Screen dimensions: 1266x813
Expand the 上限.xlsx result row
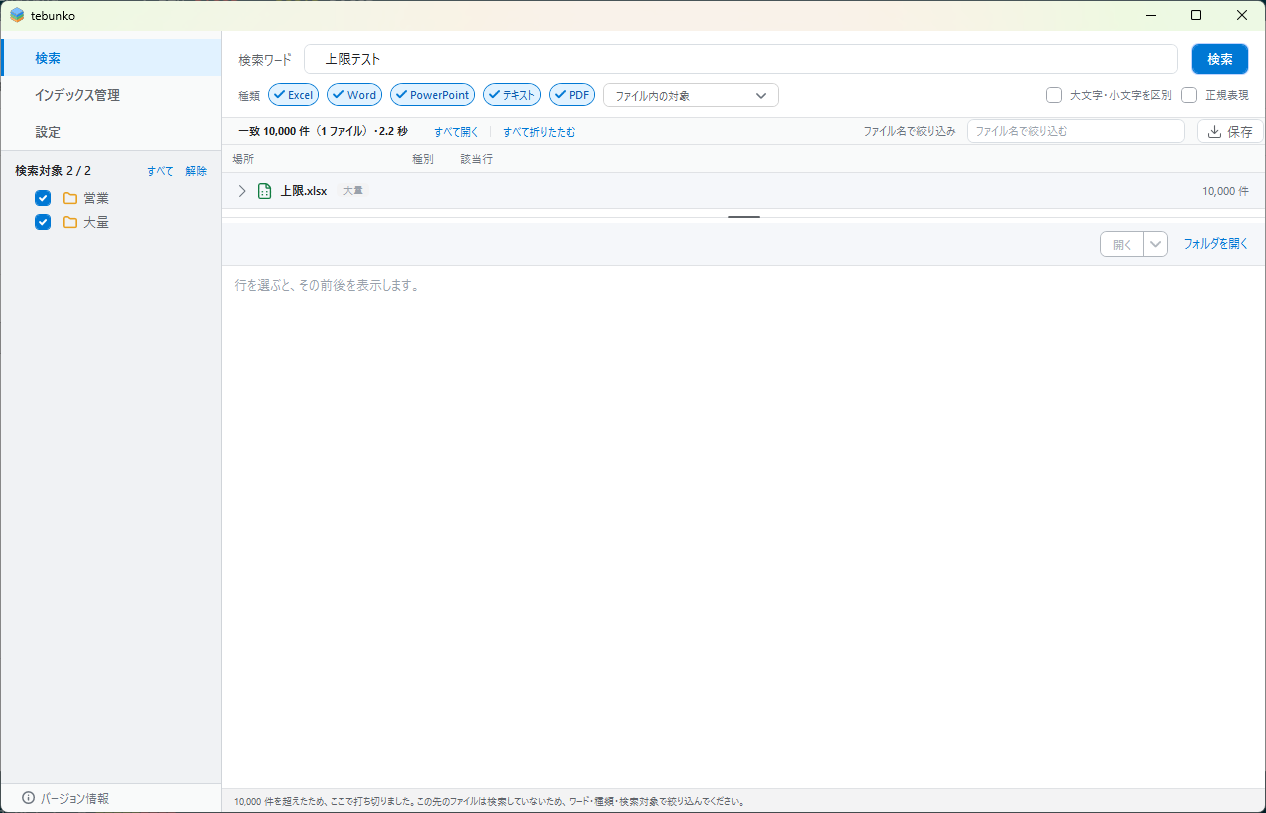coord(242,191)
